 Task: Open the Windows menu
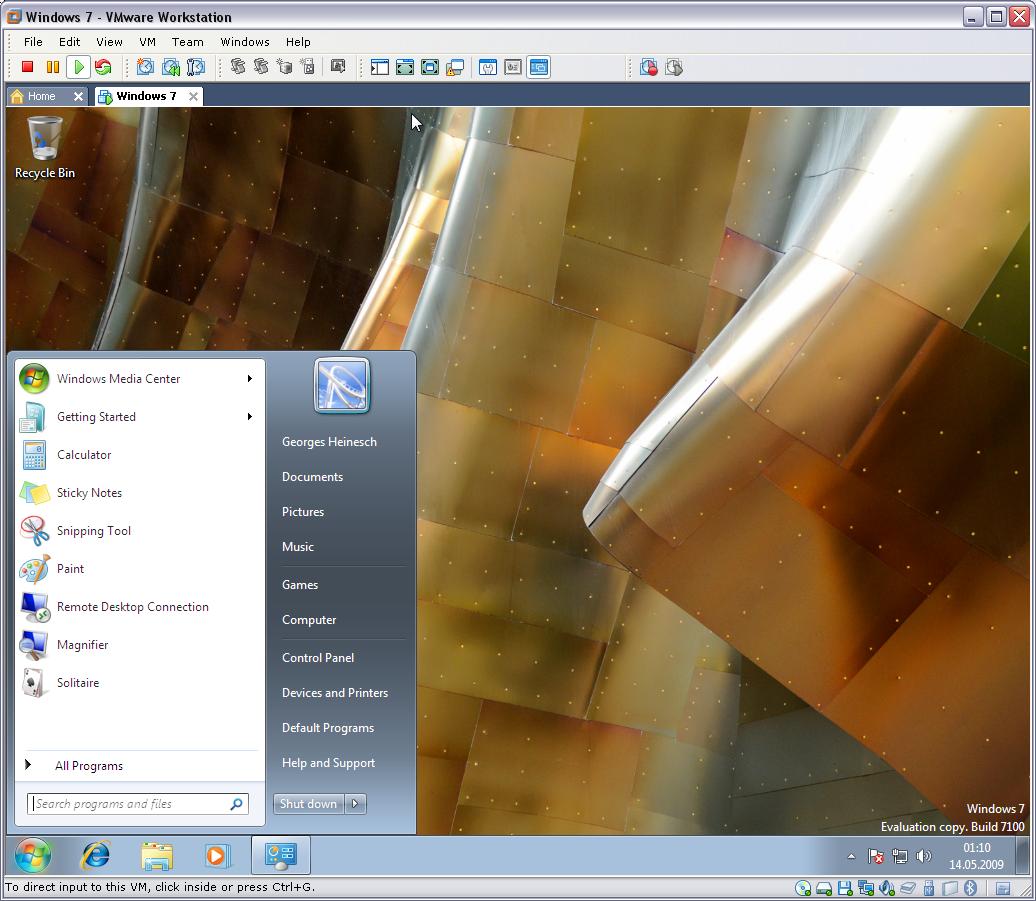click(245, 42)
